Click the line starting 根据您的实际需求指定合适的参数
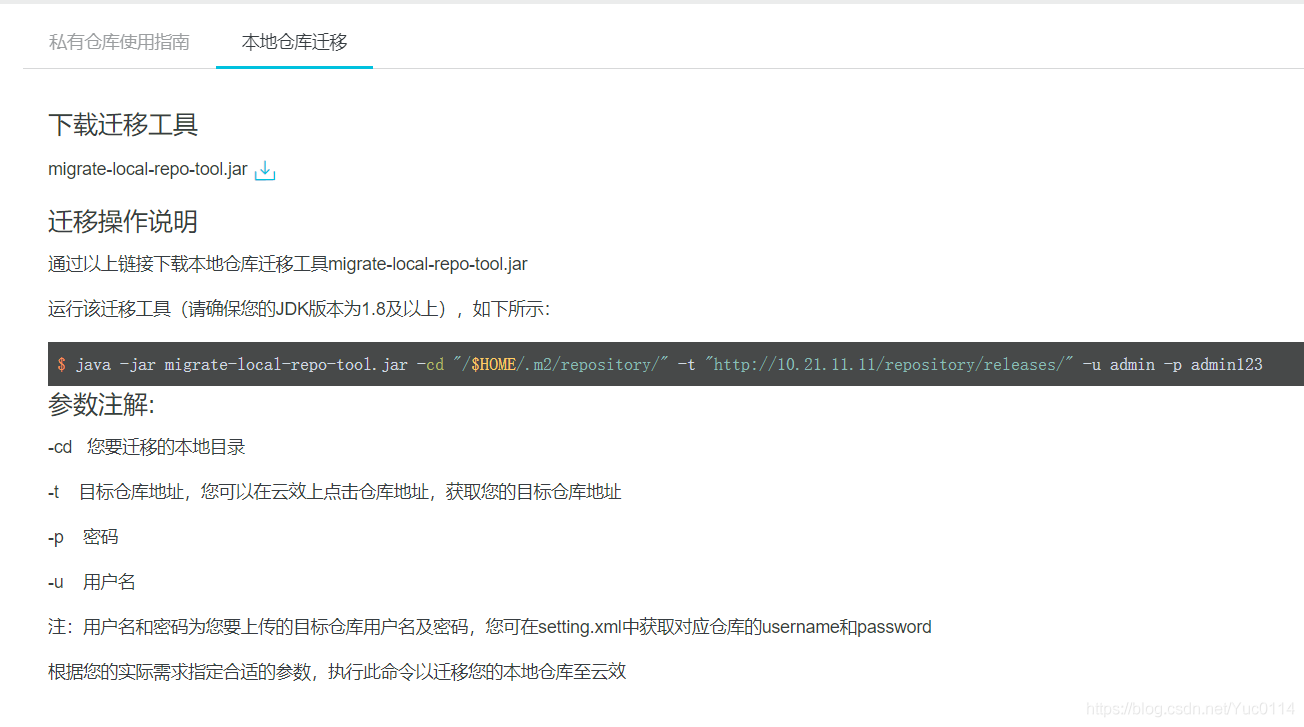This screenshot has height=727, width=1304. click(337, 671)
